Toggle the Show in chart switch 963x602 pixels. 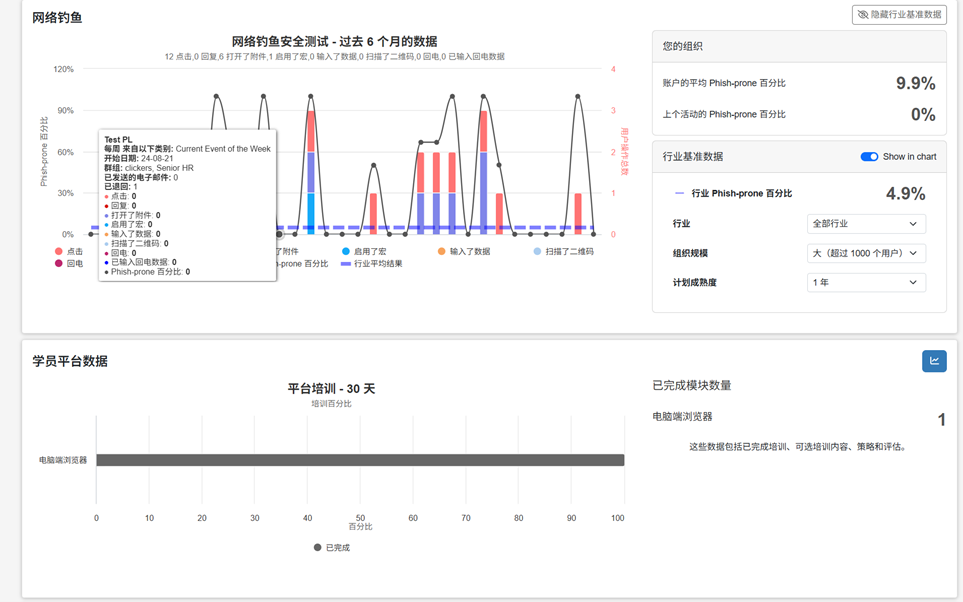[x=869, y=157]
